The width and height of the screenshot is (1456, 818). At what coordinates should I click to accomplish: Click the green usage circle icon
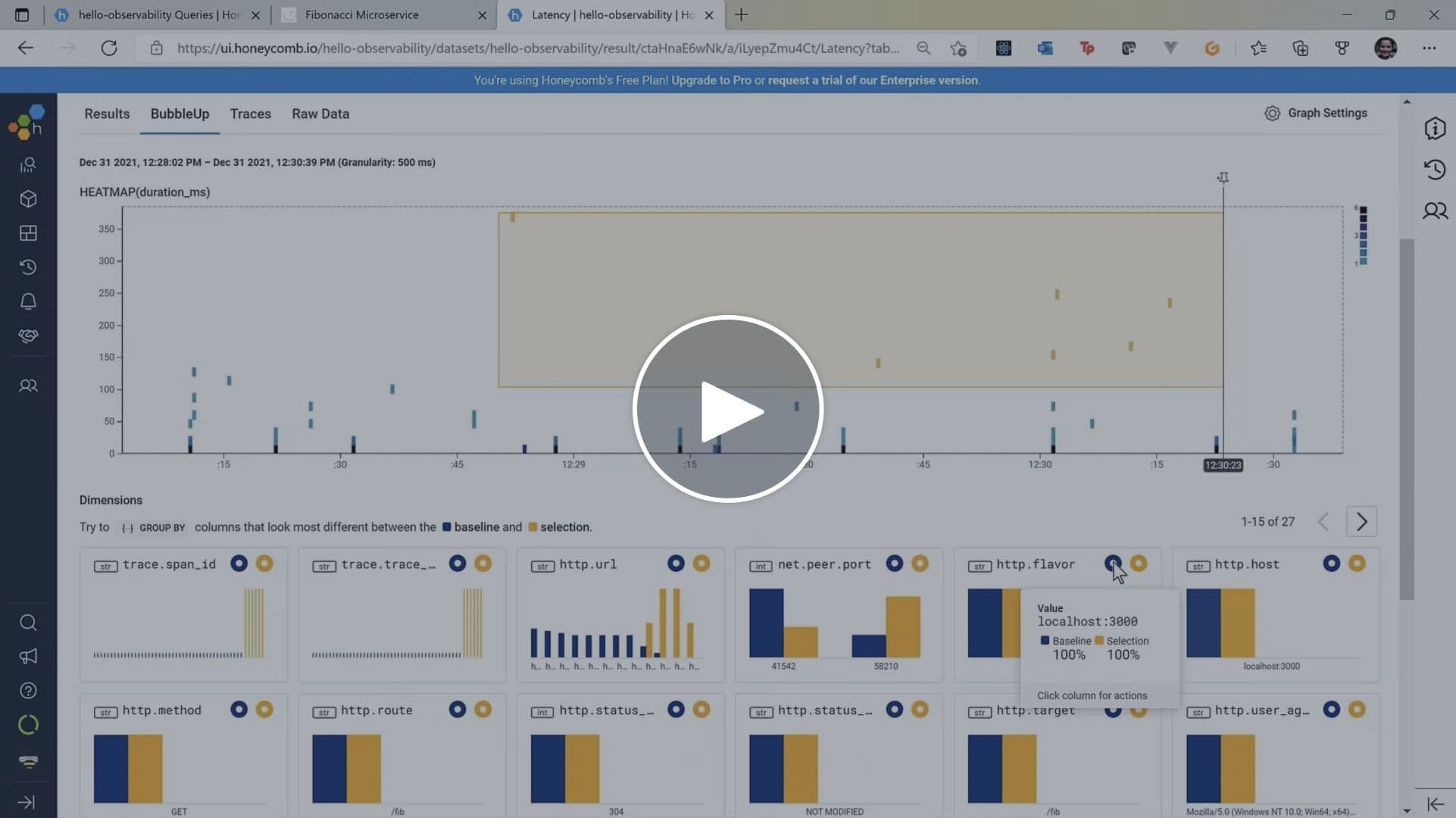[x=28, y=725]
